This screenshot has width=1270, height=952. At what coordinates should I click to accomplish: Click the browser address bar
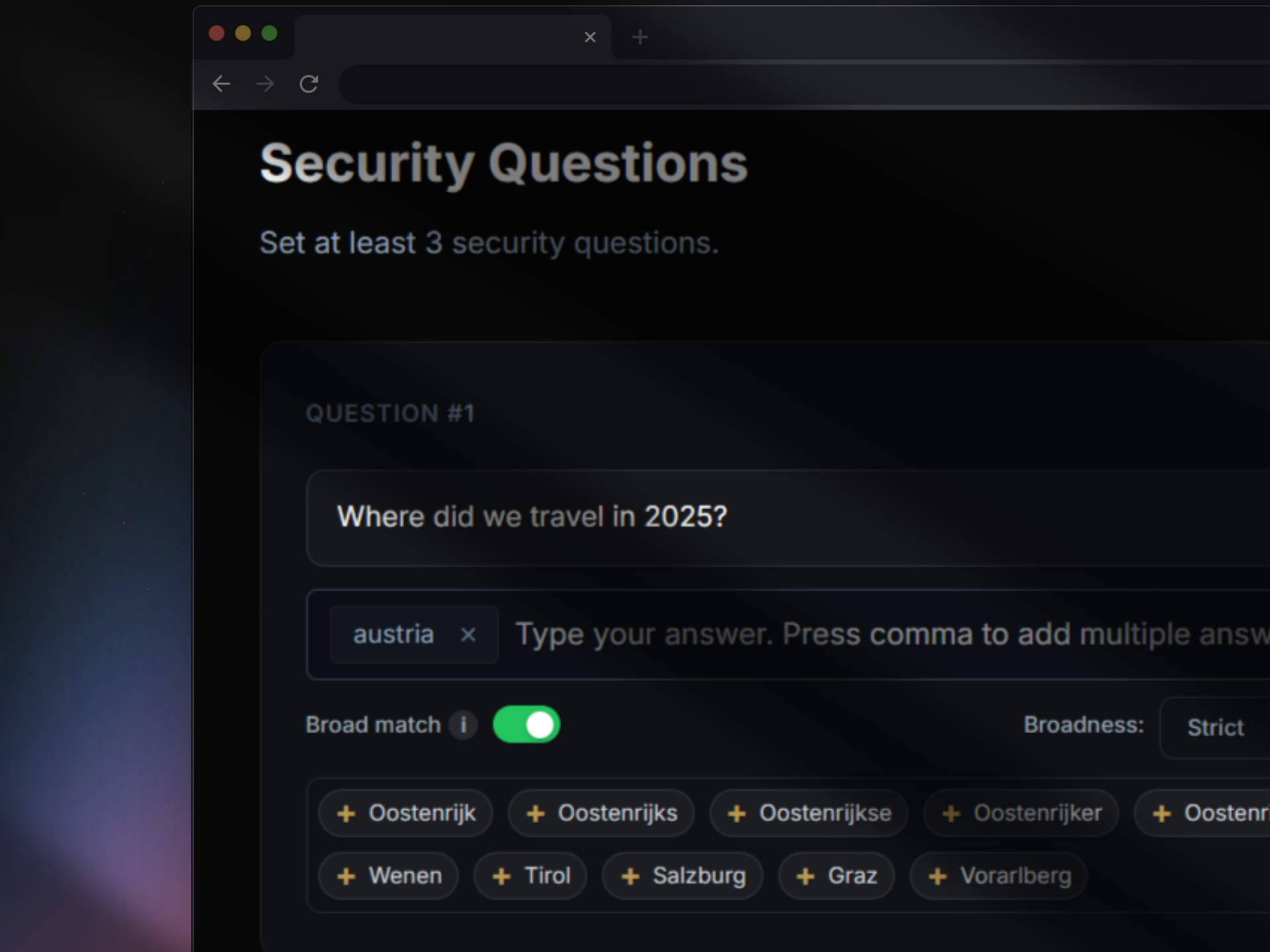click(728, 84)
